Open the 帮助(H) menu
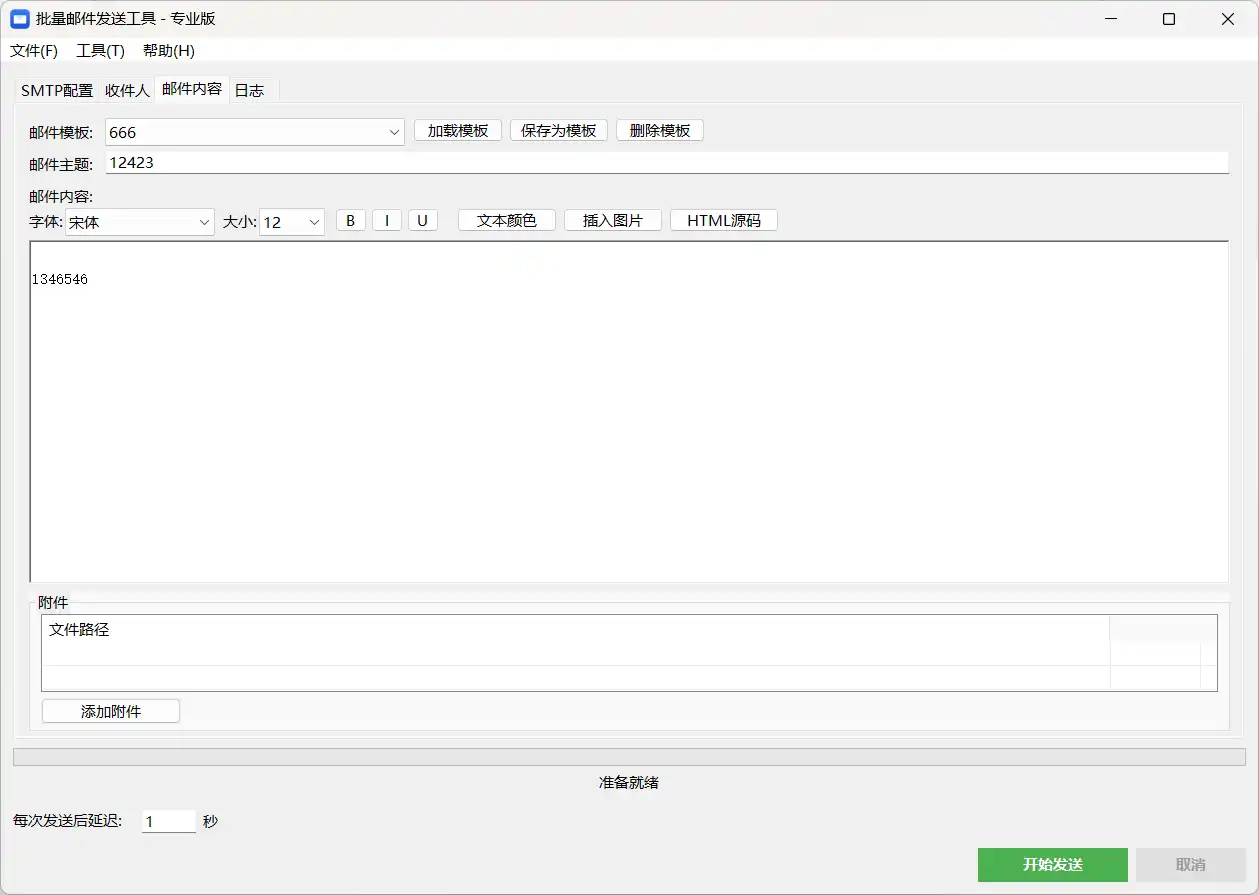Screen dimensions: 1259x895 168,50
